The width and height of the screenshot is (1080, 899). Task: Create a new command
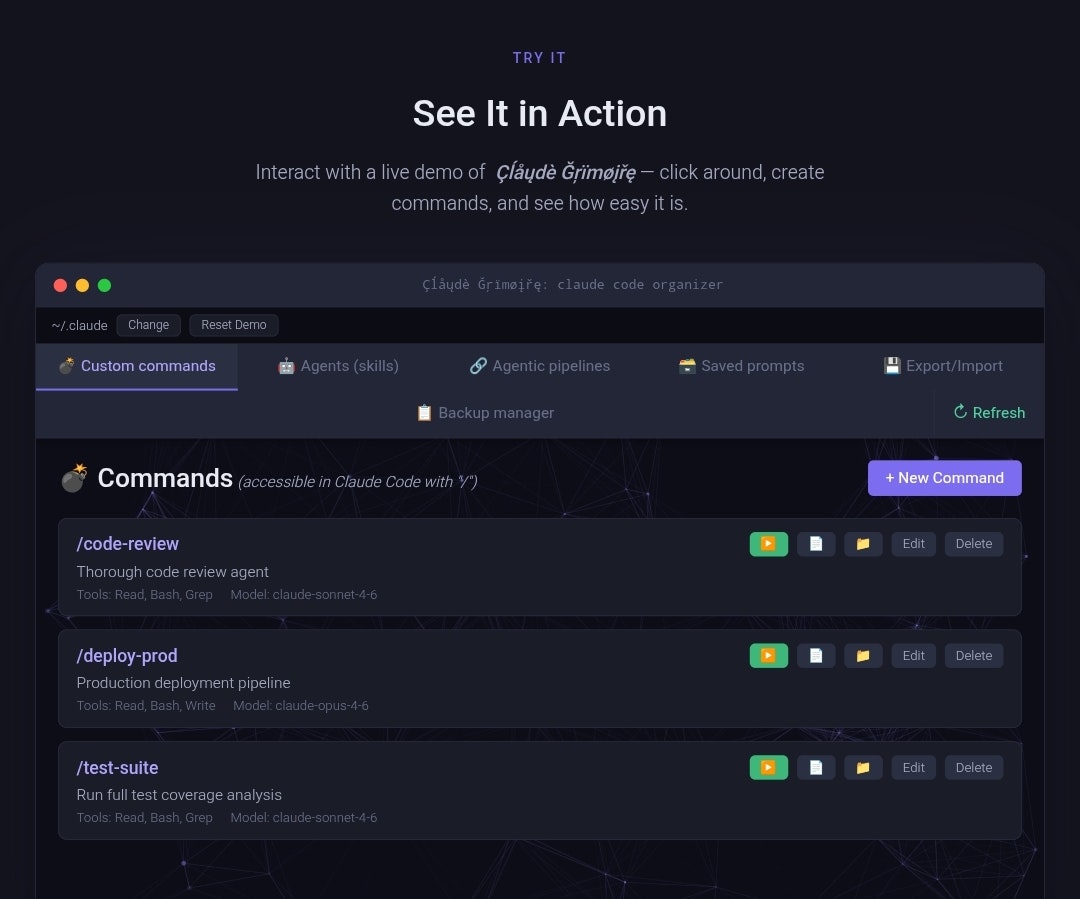coord(944,478)
